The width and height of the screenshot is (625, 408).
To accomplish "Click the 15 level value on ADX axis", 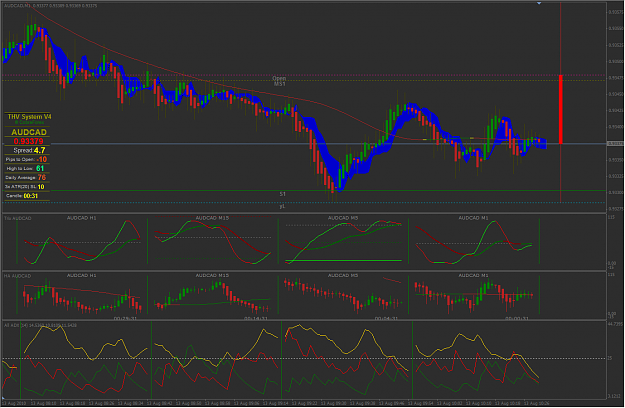I will pos(610,358).
